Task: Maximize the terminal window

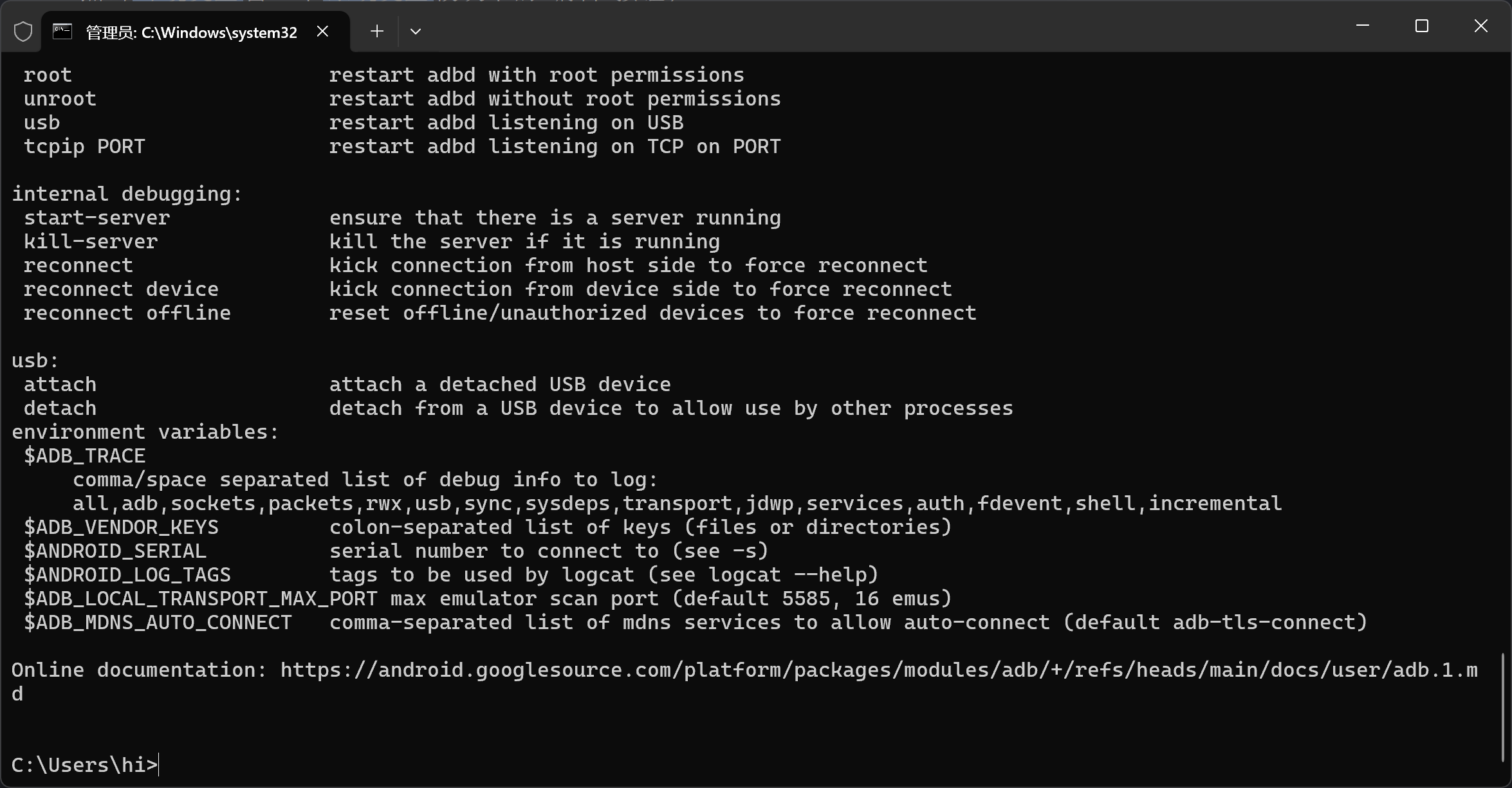Action: coord(1422,26)
